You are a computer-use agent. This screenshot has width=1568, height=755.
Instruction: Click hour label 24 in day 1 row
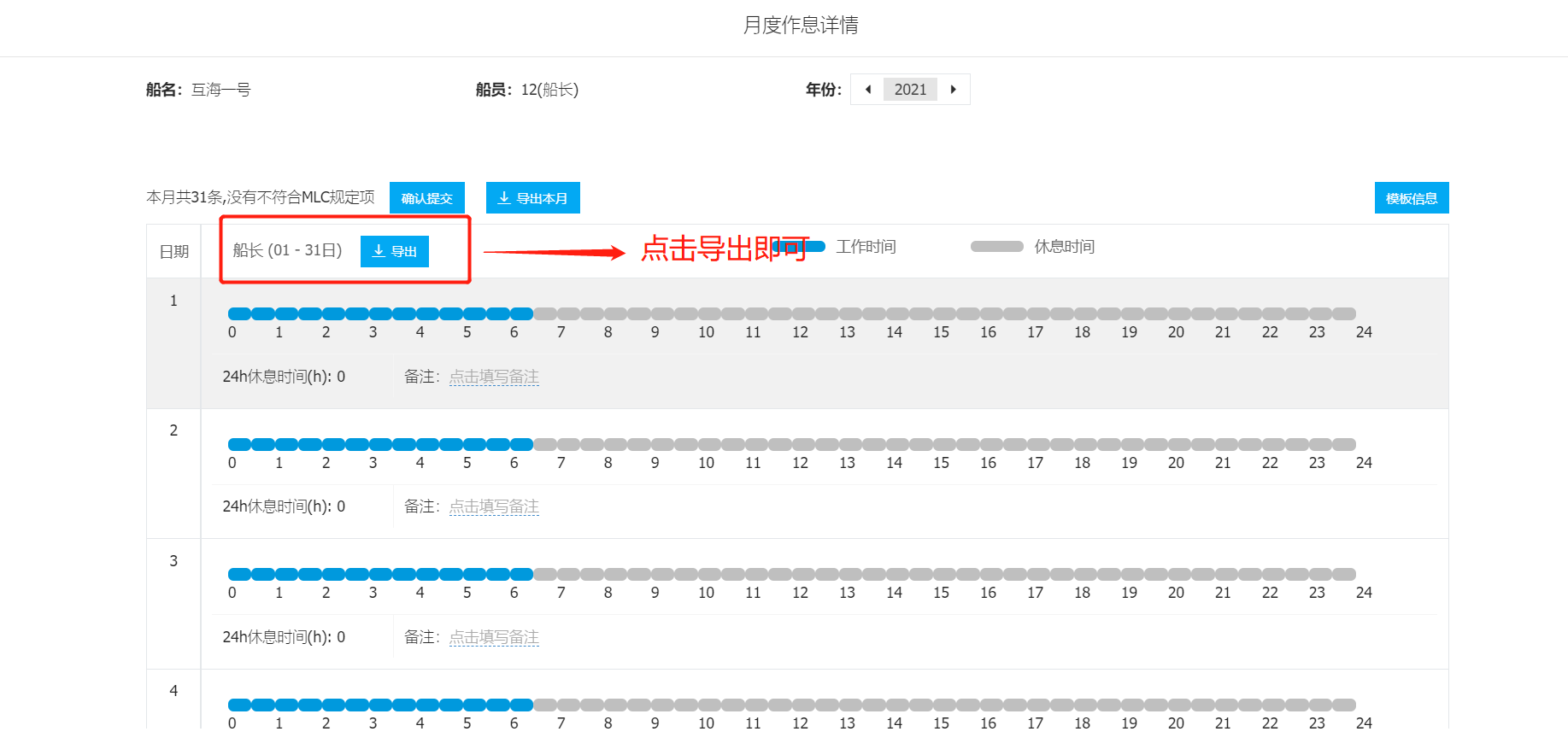pos(1364,332)
